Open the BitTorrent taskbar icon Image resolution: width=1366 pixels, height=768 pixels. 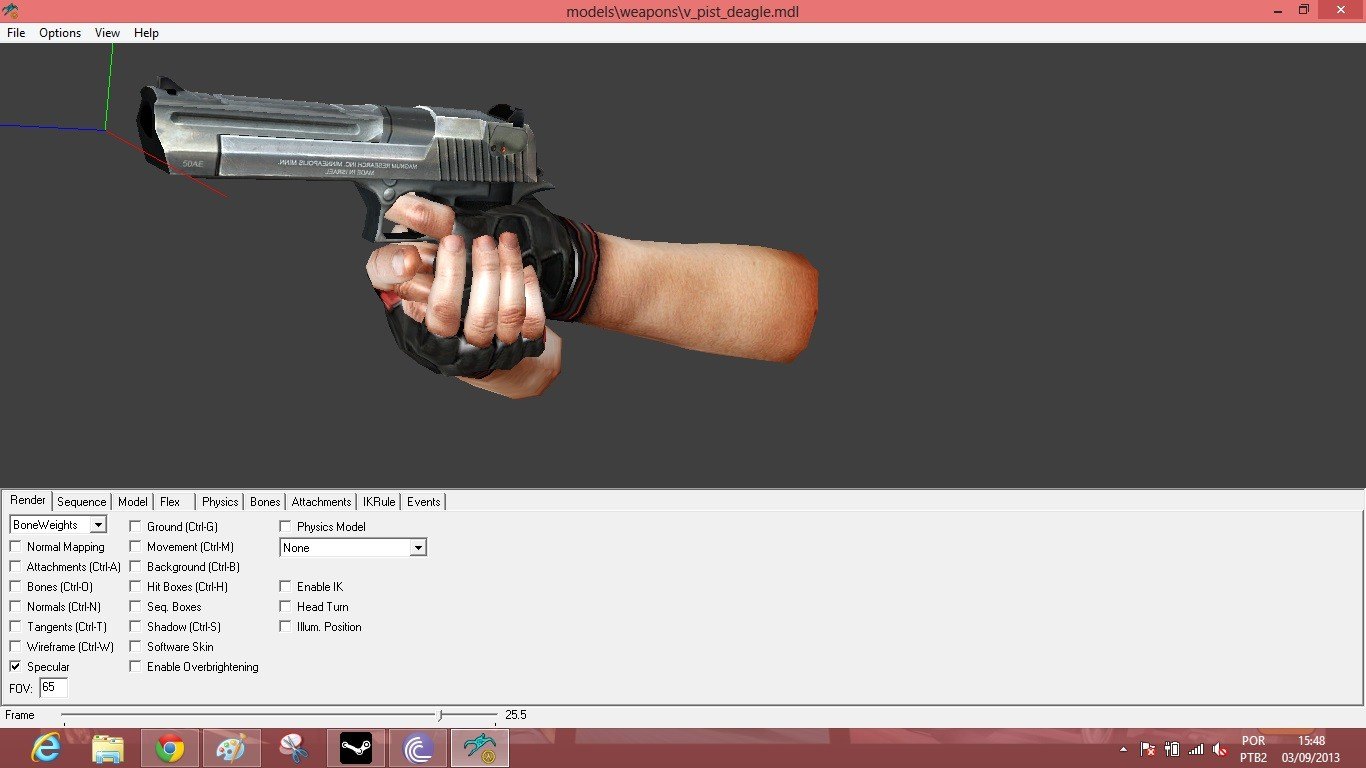coord(418,748)
